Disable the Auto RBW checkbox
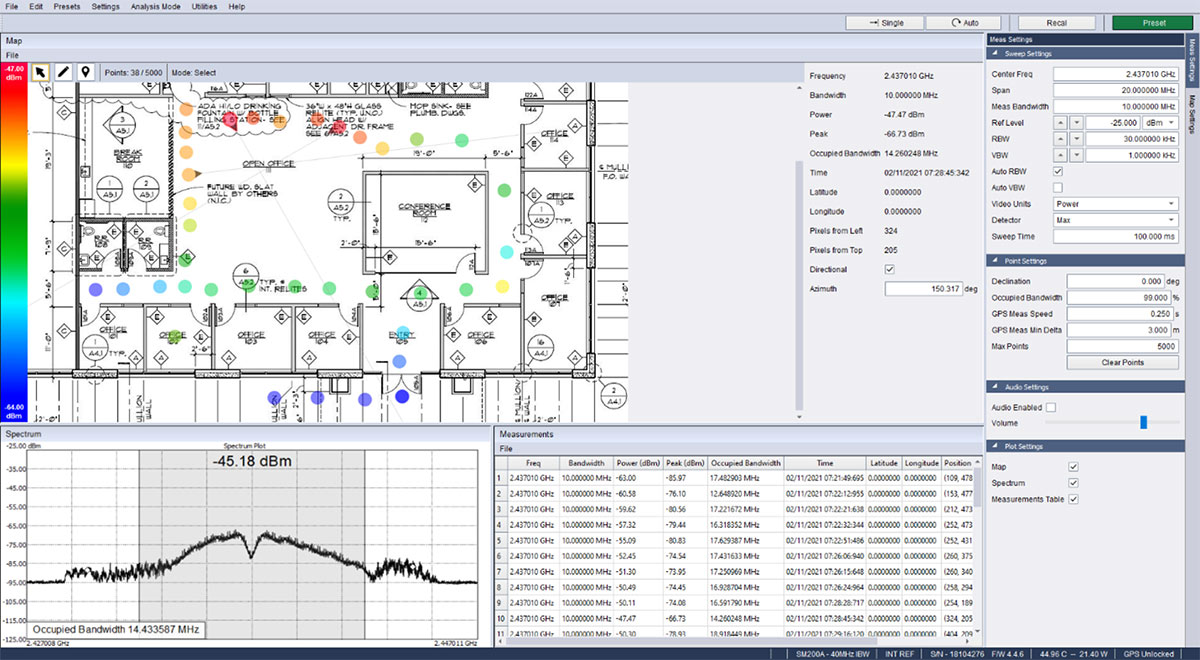This screenshot has height=660, width=1200. 1058,171
